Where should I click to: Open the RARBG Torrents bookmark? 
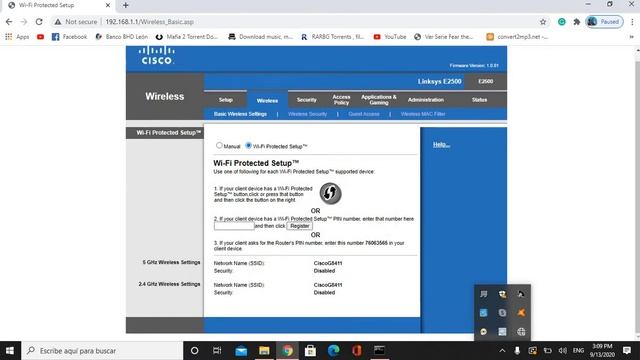[x=332, y=37]
